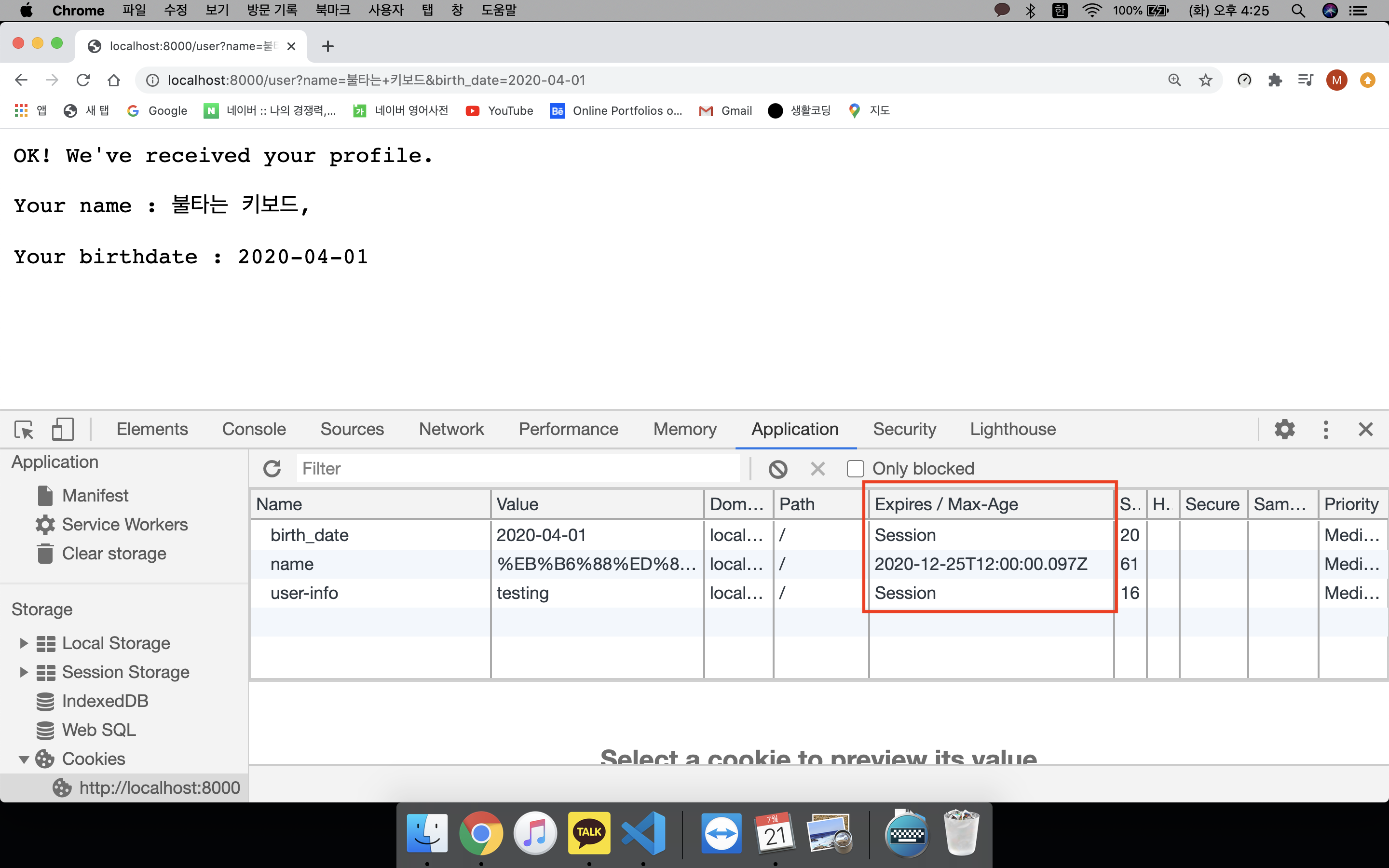Screen dimensions: 1389x868
Task: Enable the Only blocked checkbox
Action: coord(855,468)
